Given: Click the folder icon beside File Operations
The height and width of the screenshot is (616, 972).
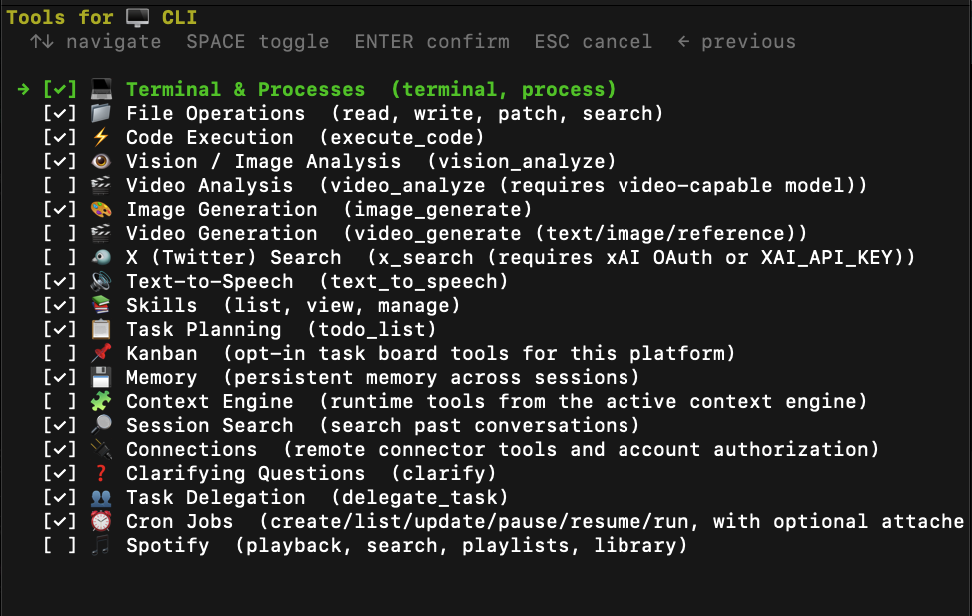Looking at the screenshot, I should tap(101, 113).
